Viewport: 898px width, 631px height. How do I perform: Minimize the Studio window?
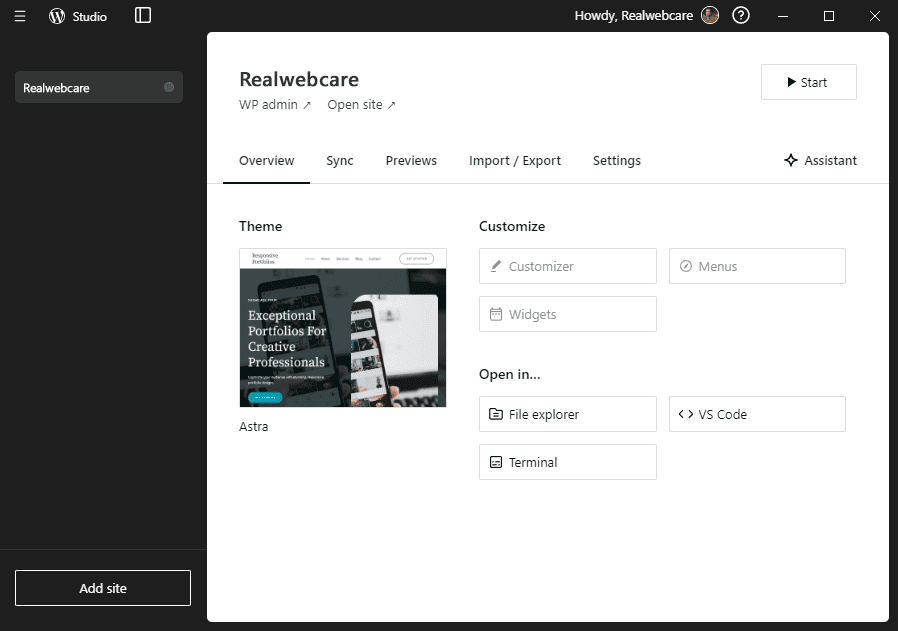click(x=783, y=16)
